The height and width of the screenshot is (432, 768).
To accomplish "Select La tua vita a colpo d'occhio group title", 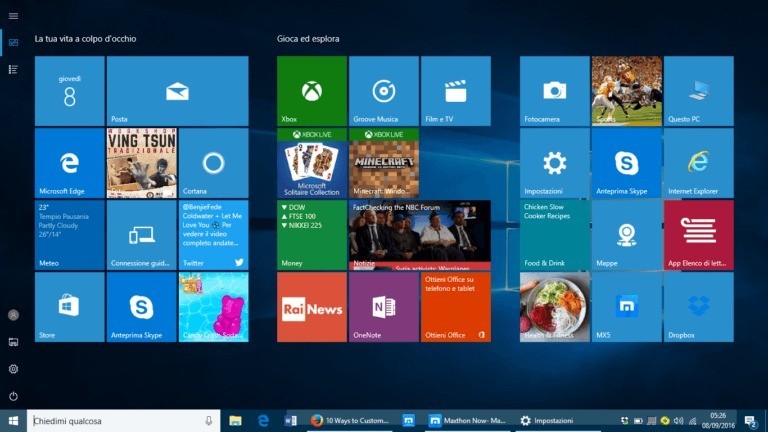I will point(85,39).
